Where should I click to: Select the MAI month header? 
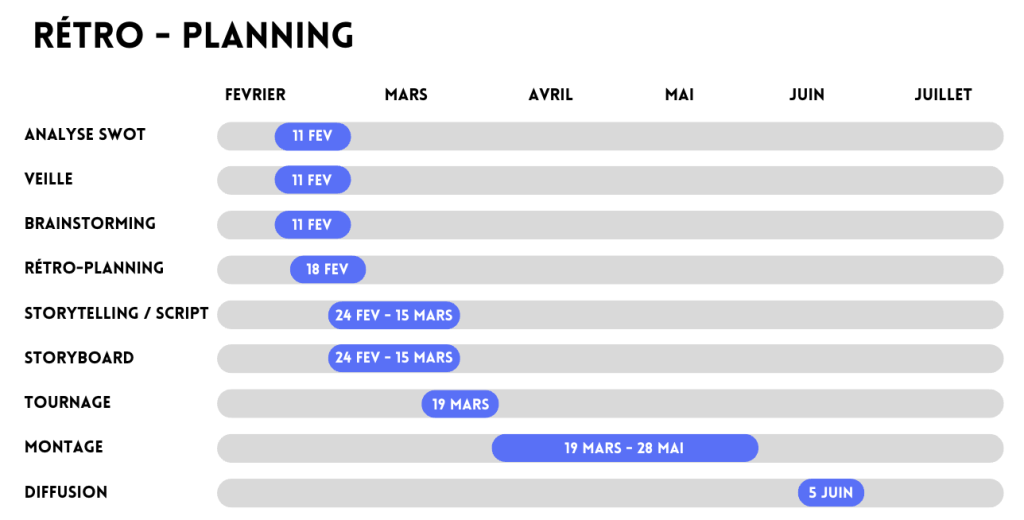[x=679, y=95]
